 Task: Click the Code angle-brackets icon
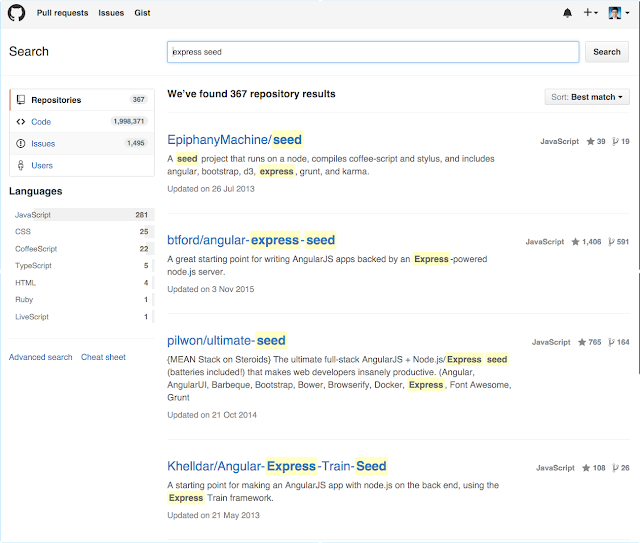[21, 122]
